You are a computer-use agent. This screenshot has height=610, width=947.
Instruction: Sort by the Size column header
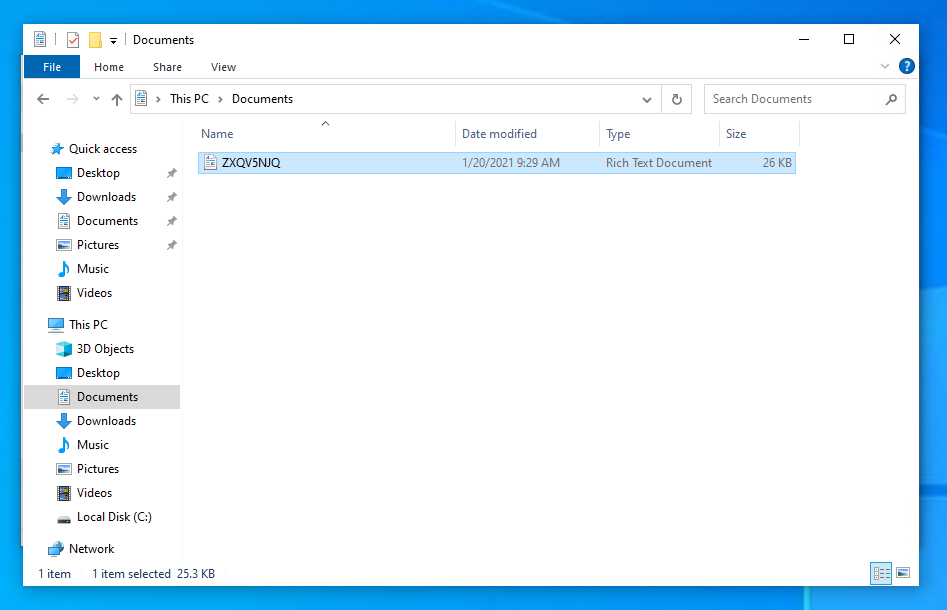tap(759, 134)
